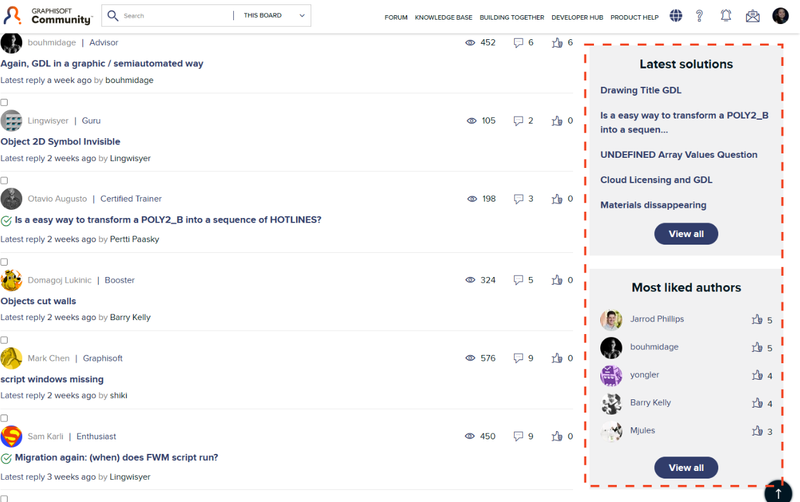This screenshot has height=502, width=800.
Task: Open the FORUM menu
Action: 396,17
